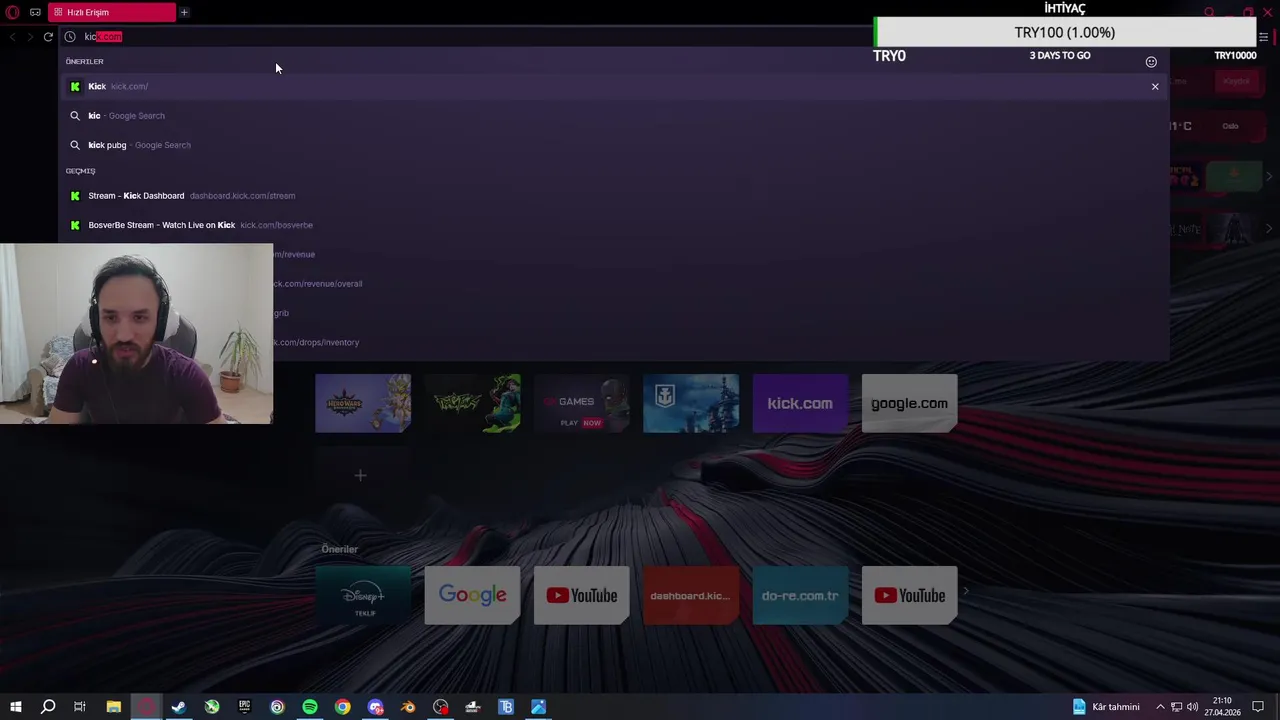
Task: Open the do-re.com.tr suggestion tile
Action: coord(800,595)
